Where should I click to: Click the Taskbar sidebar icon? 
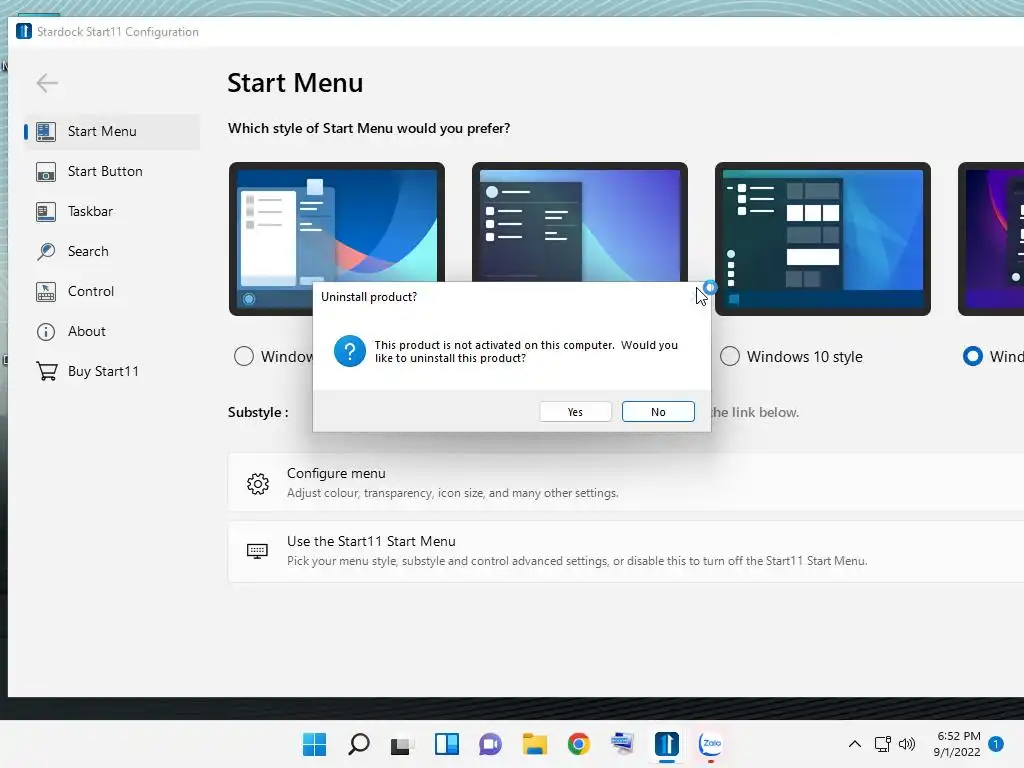pyautogui.click(x=46, y=212)
